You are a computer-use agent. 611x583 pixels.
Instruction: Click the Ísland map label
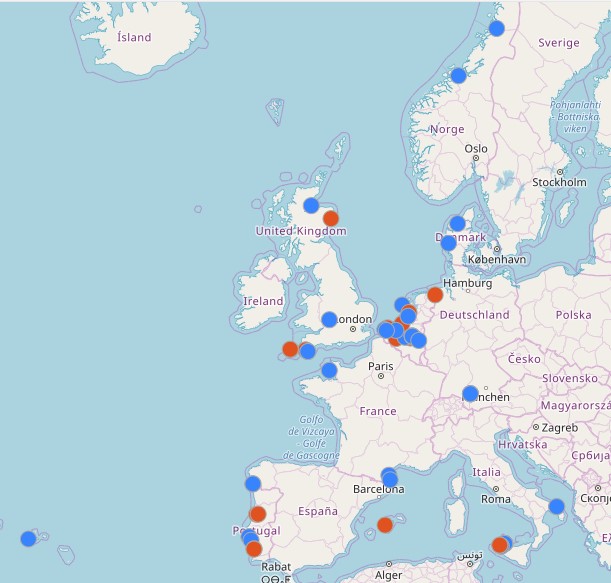tap(134, 38)
